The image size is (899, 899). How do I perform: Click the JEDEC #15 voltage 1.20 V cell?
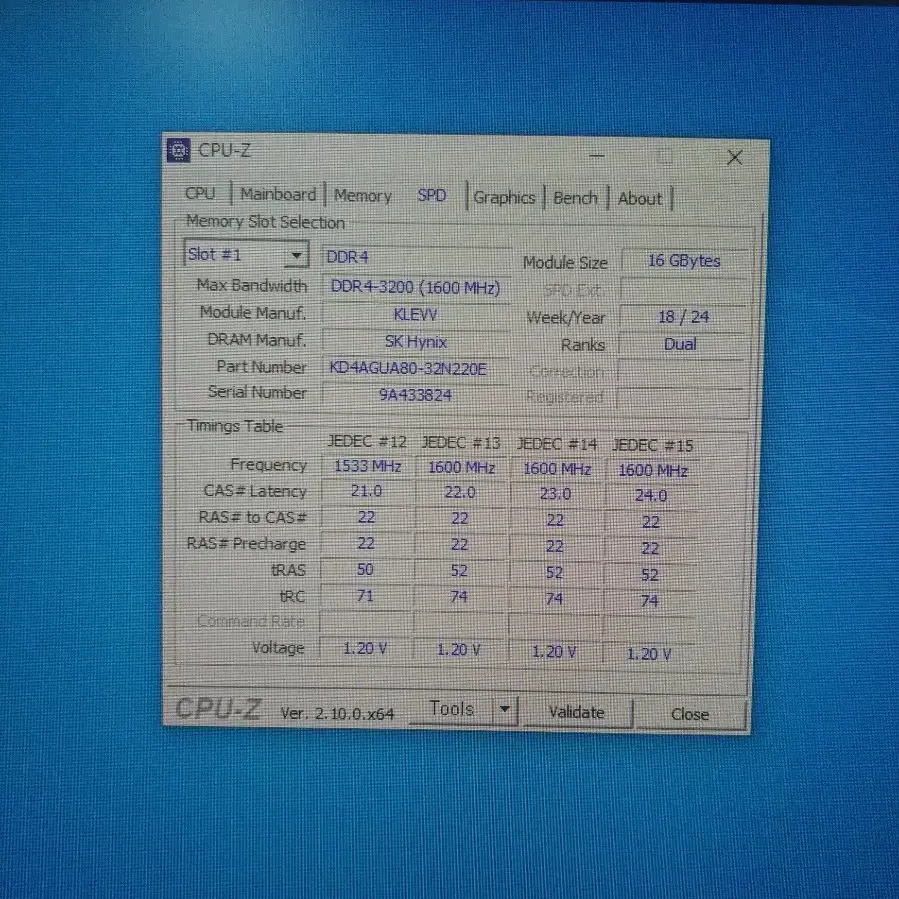648,654
